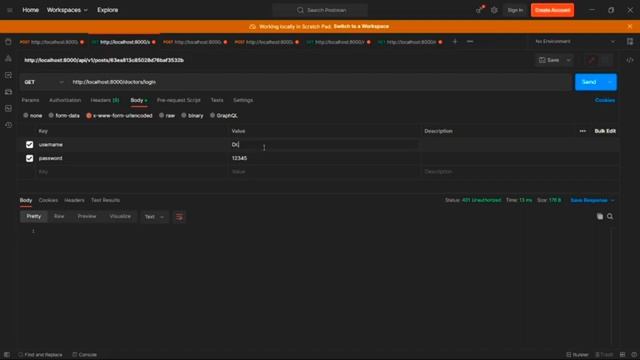Toggle the response line wrap icon
640x360 pixels.
tap(179, 217)
